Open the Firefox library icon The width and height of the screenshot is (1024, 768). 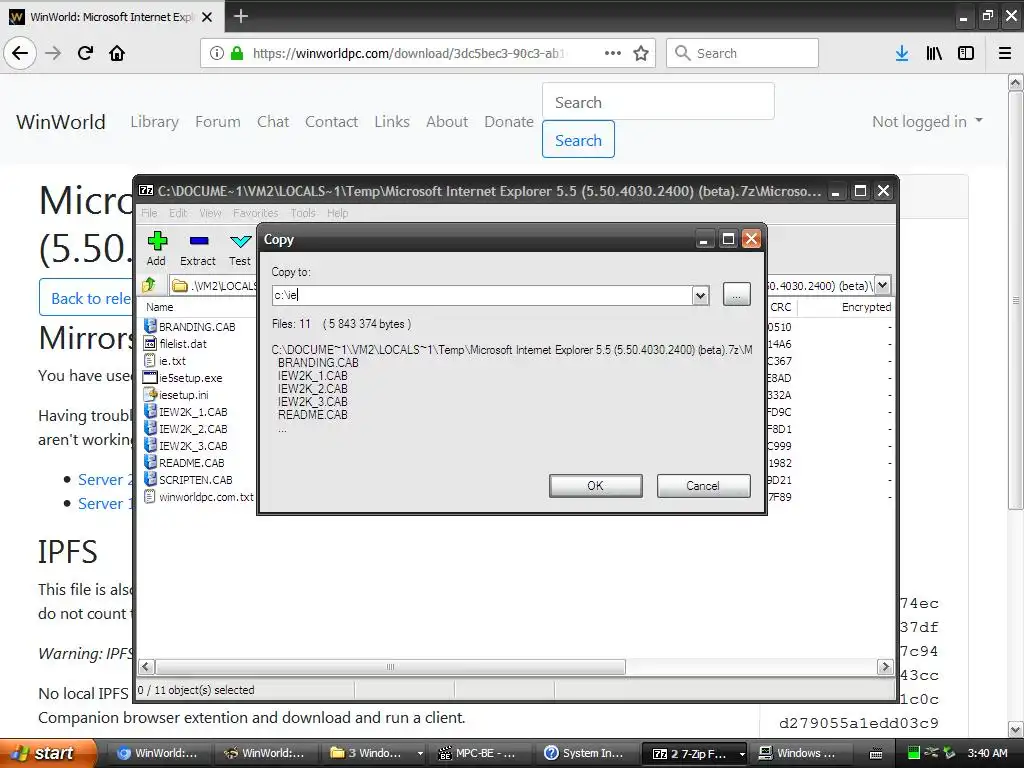pos(934,53)
